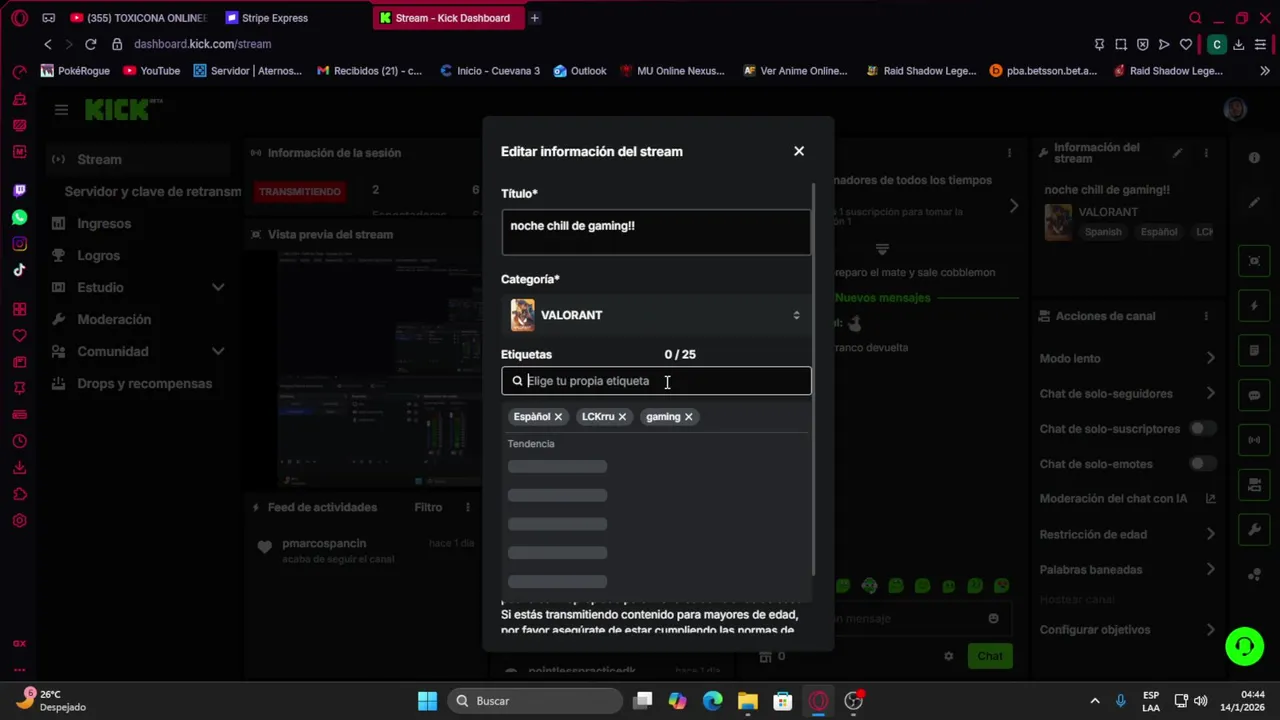
Task: Open chat settings gear icon
Action: point(948,656)
